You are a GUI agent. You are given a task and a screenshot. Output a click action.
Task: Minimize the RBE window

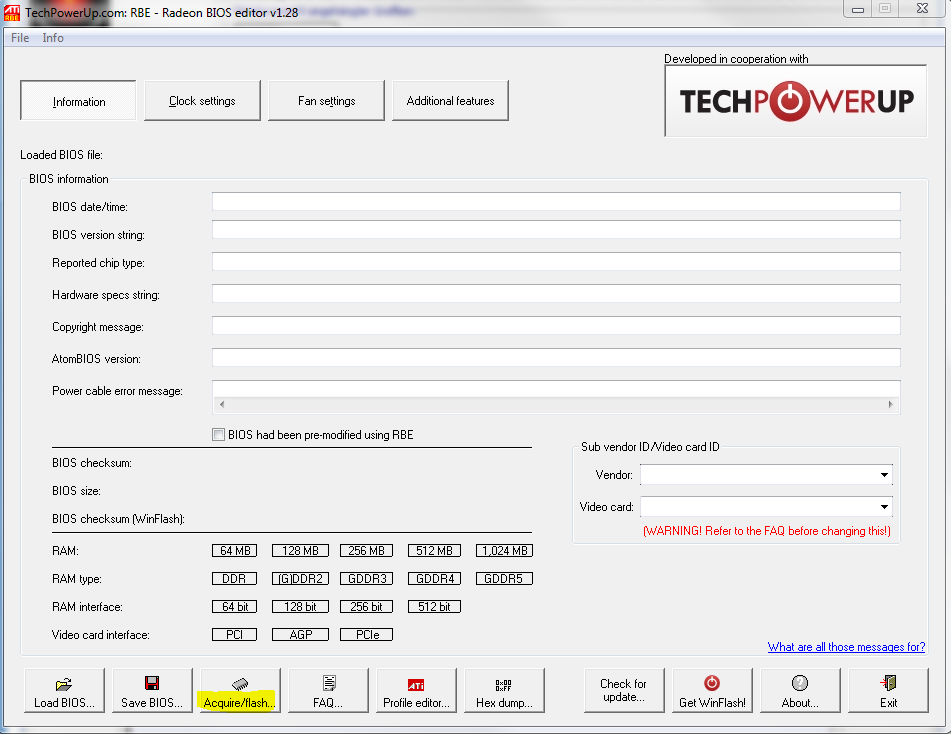(858, 9)
